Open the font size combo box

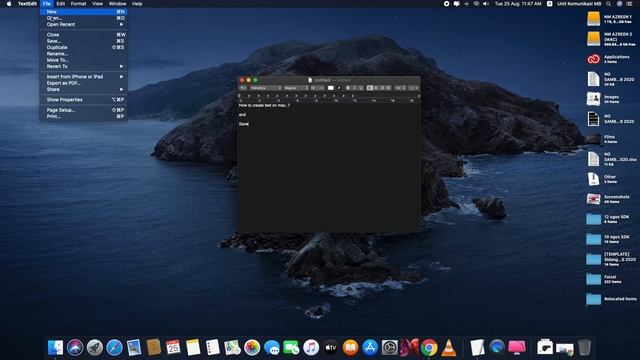point(317,88)
